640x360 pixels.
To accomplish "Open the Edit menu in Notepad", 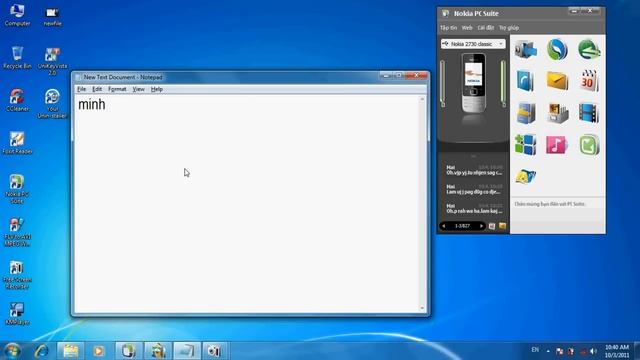I will pyautogui.click(x=97, y=89).
